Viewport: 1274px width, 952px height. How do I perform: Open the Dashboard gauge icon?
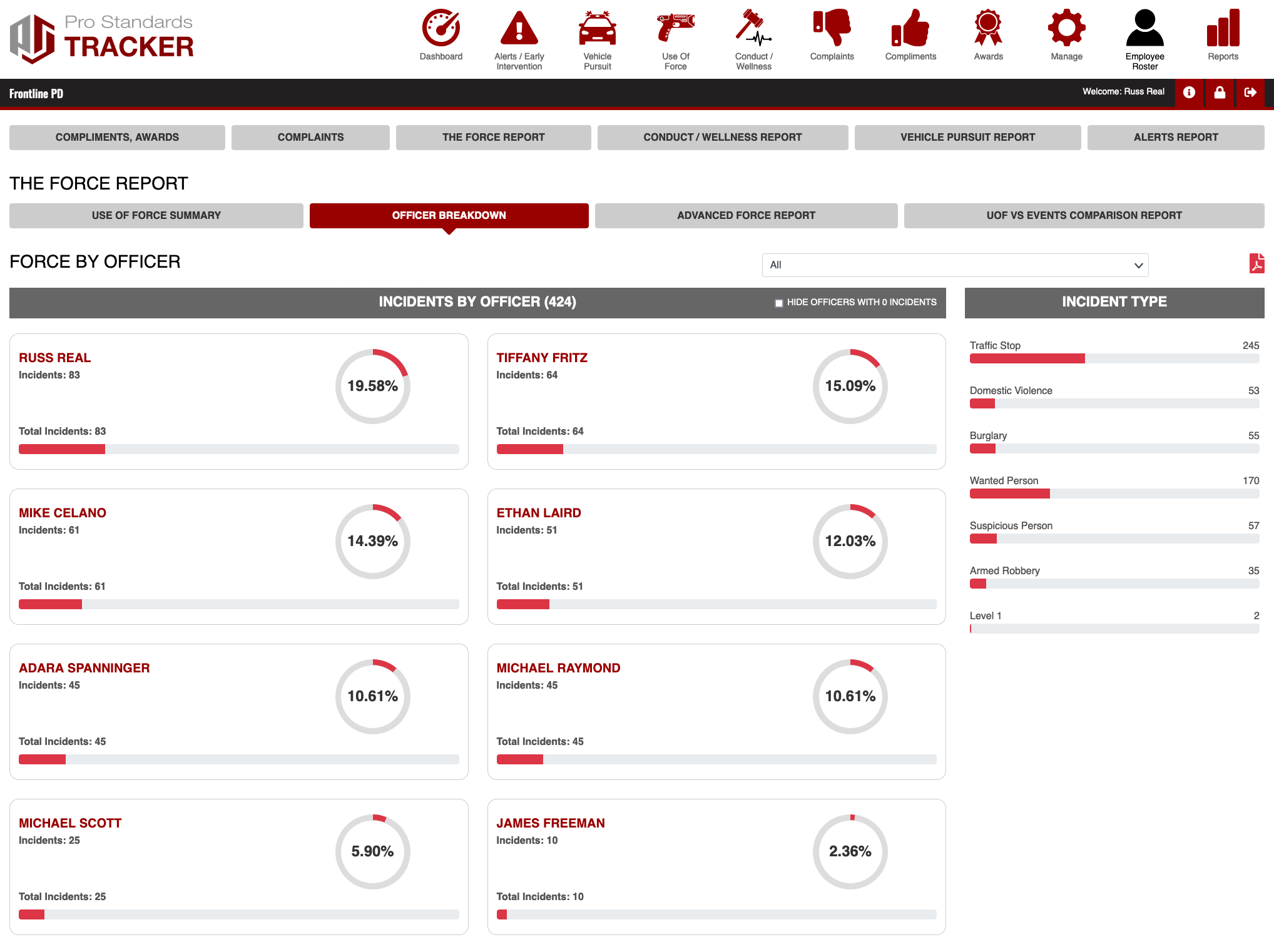pos(441,28)
